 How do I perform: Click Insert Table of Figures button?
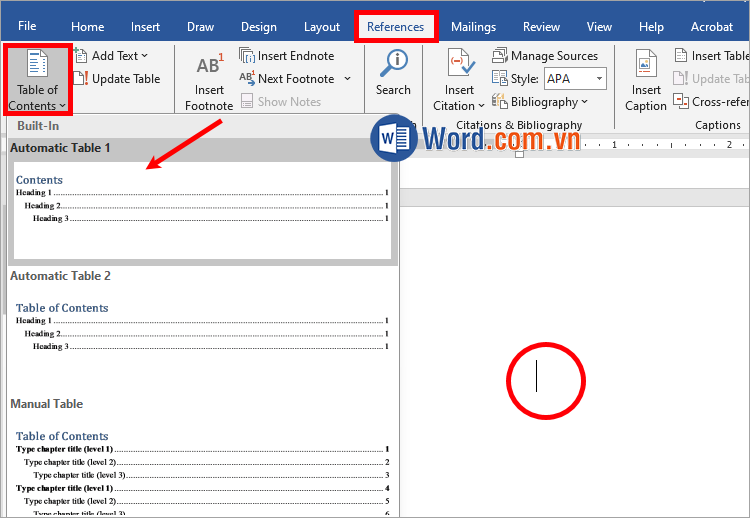(x=711, y=56)
